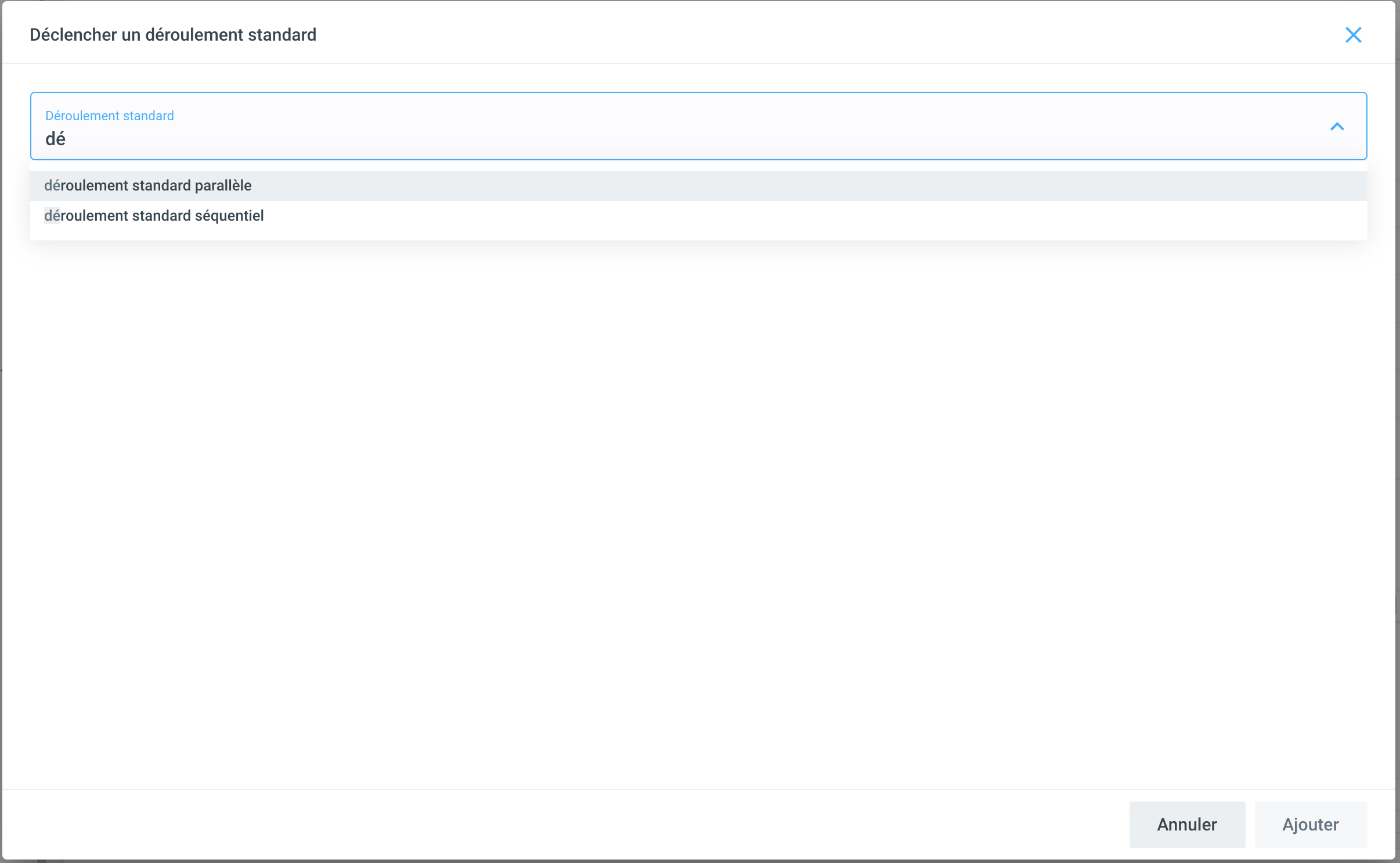Click highlighted 'dé' prefix of séquentiel option
1400x863 pixels.
point(52,216)
